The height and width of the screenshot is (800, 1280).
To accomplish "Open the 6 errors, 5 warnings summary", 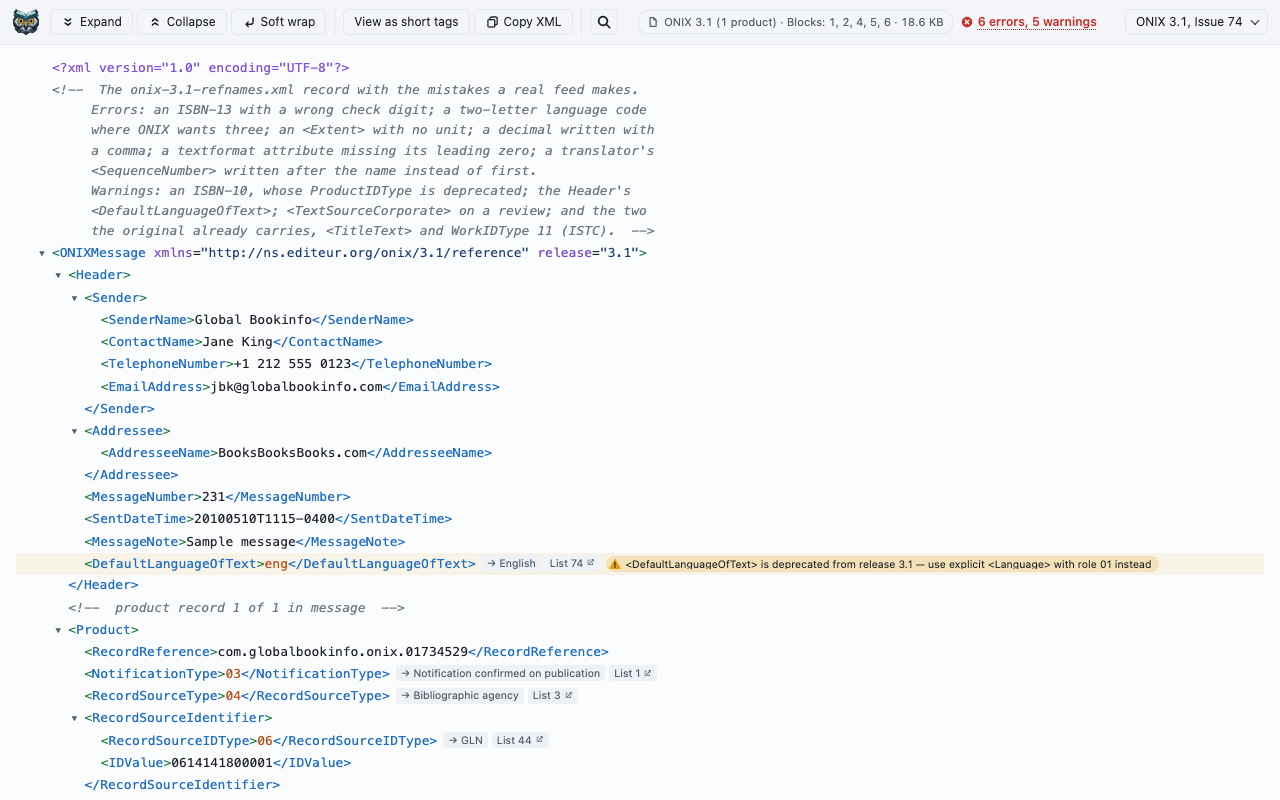I will pos(1029,22).
